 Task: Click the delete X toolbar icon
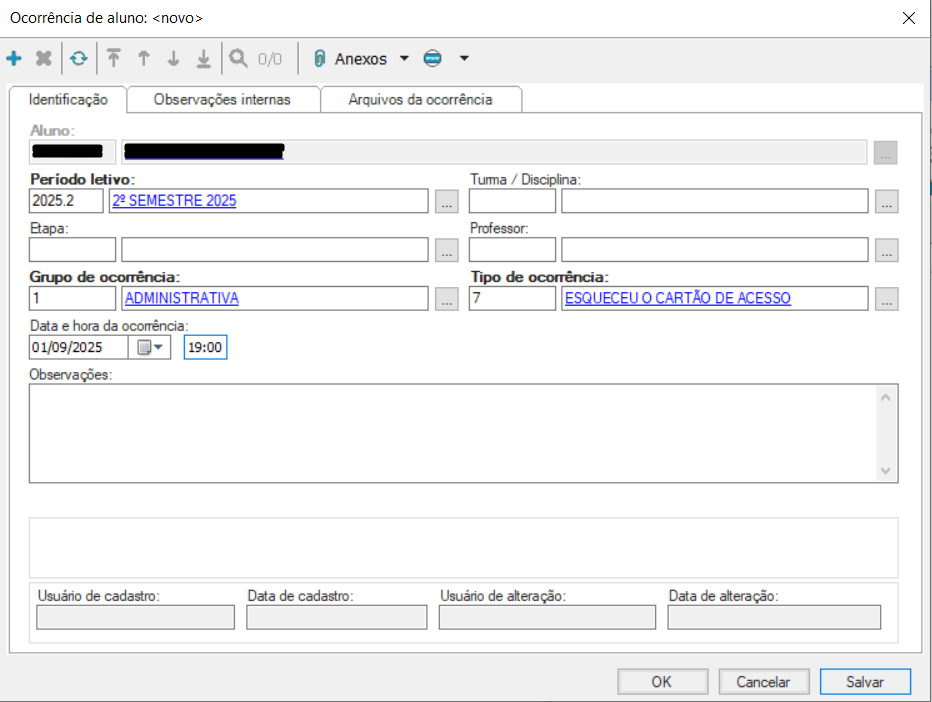coord(43,59)
